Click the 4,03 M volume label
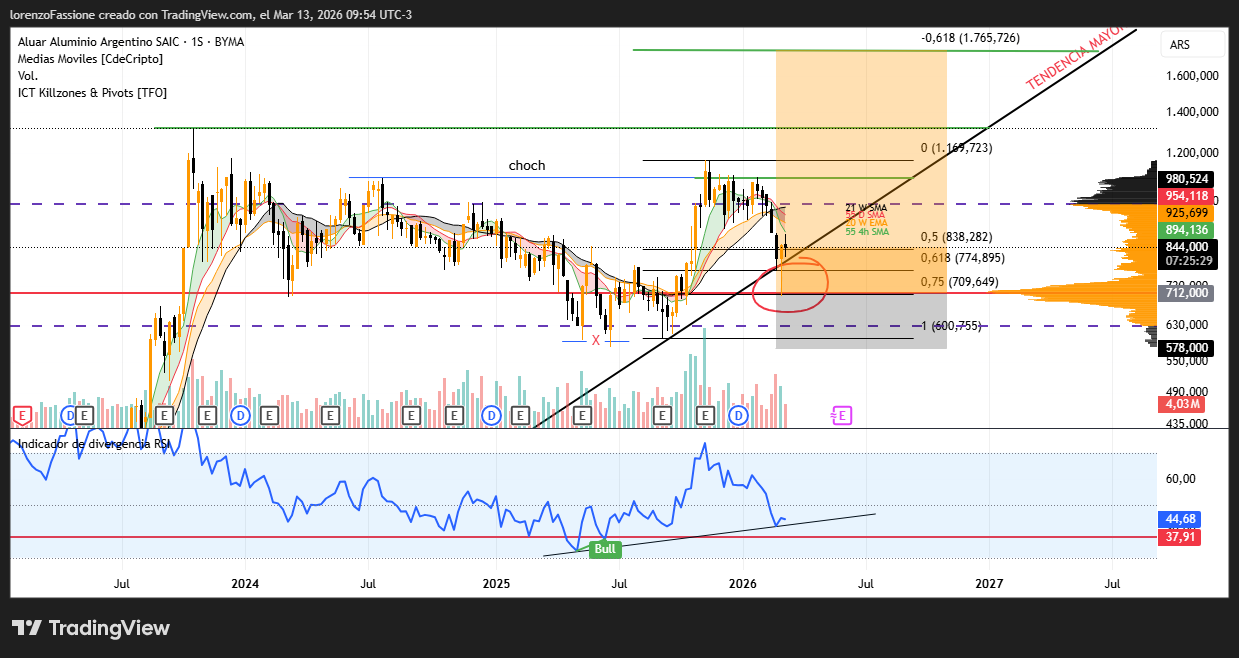 (x=1181, y=404)
